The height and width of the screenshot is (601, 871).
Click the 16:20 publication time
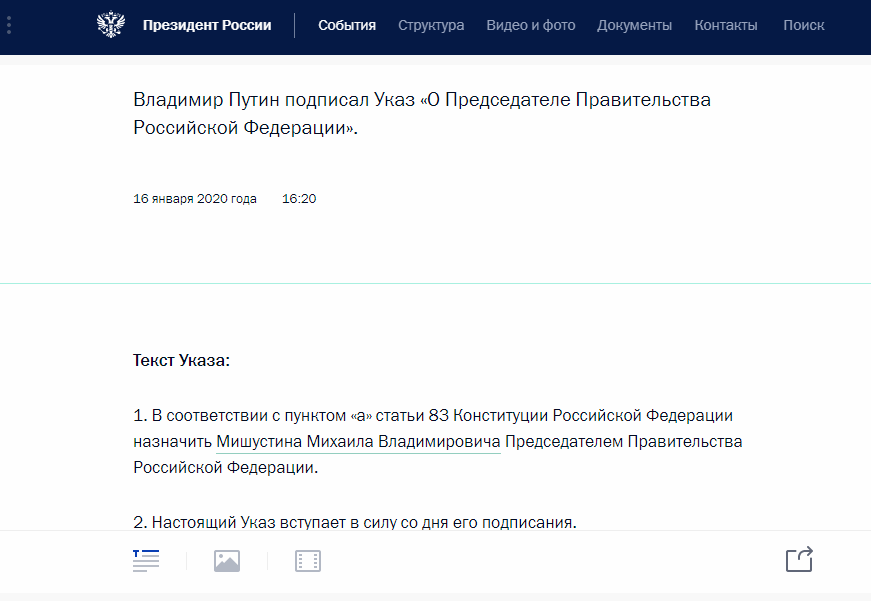click(299, 199)
